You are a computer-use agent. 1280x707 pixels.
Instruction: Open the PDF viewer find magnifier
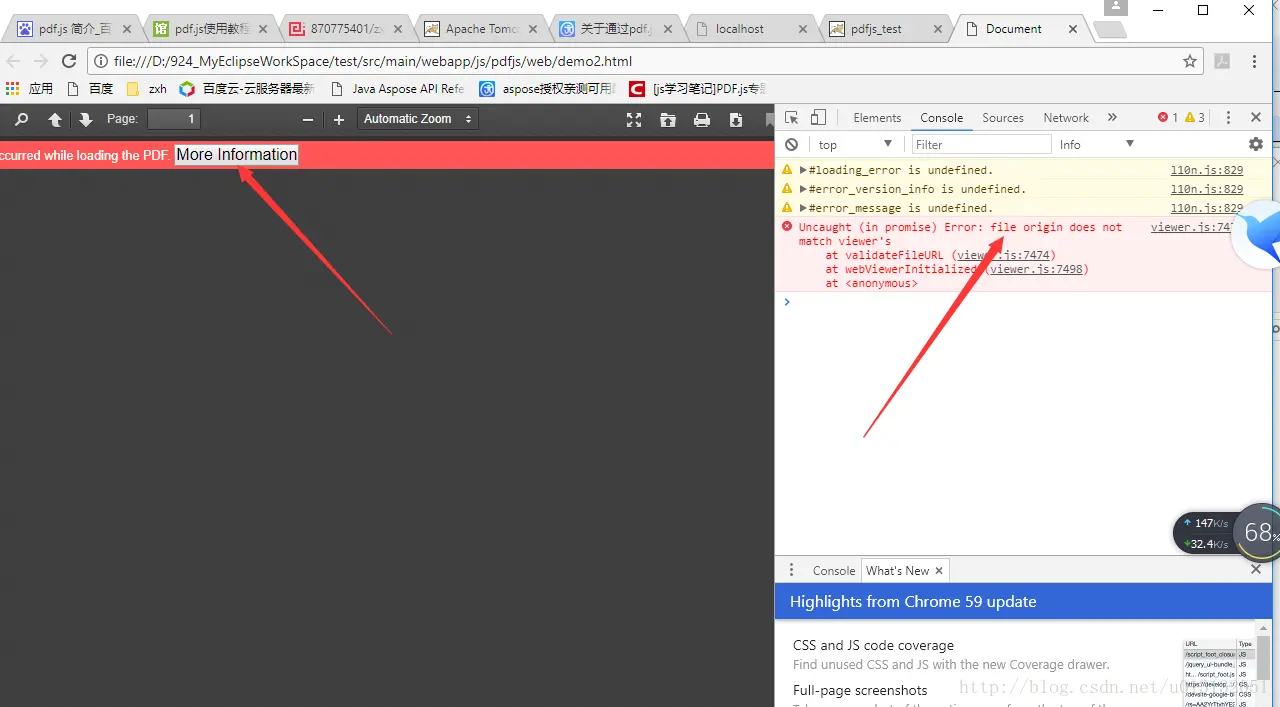tap(22, 119)
